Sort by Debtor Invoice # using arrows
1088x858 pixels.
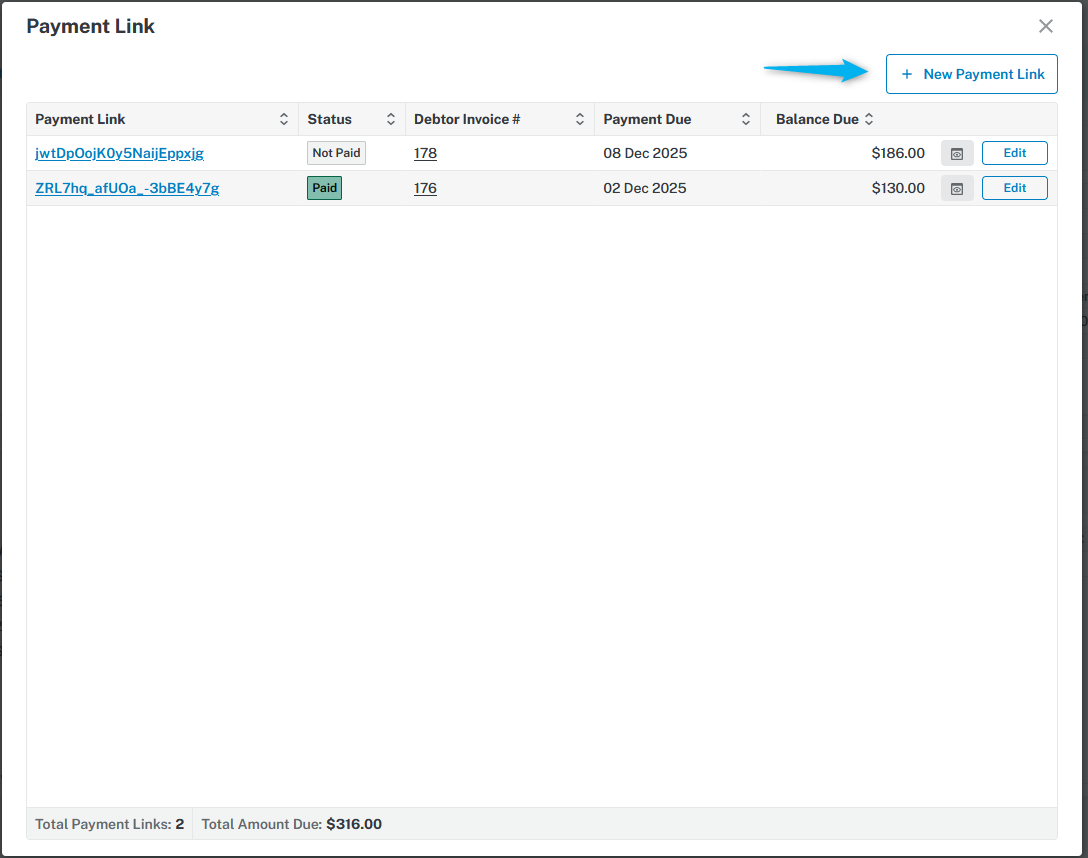[x=580, y=119]
